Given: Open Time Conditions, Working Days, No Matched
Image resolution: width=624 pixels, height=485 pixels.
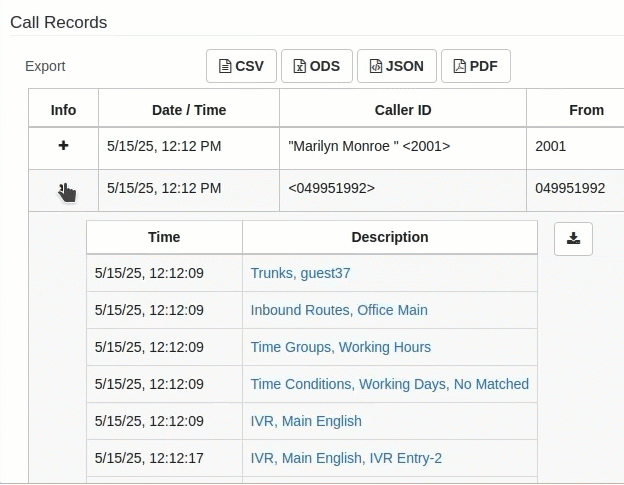Looking at the screenshot, I should pos(390,384).
